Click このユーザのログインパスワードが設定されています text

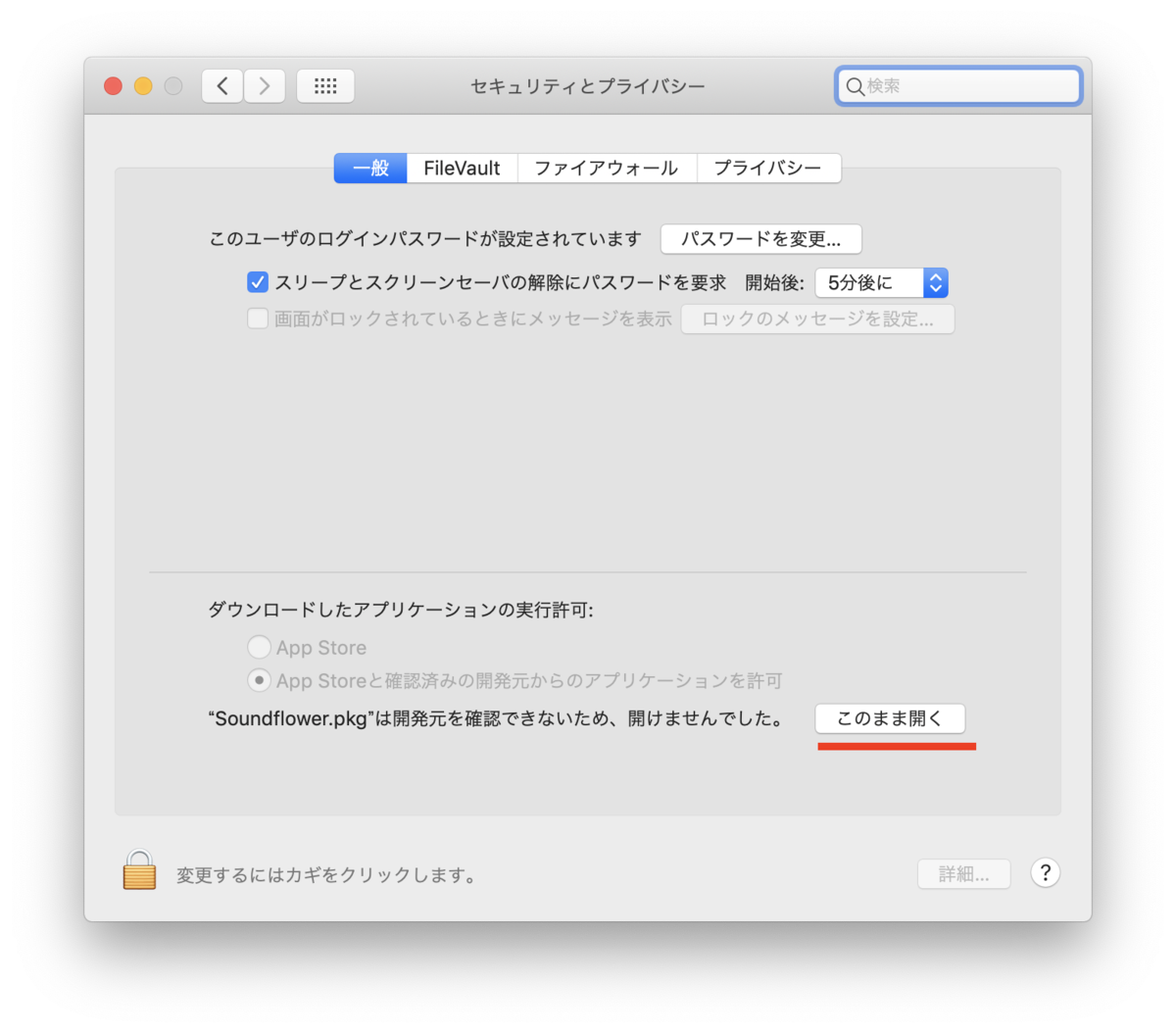(x=425, y=239)
